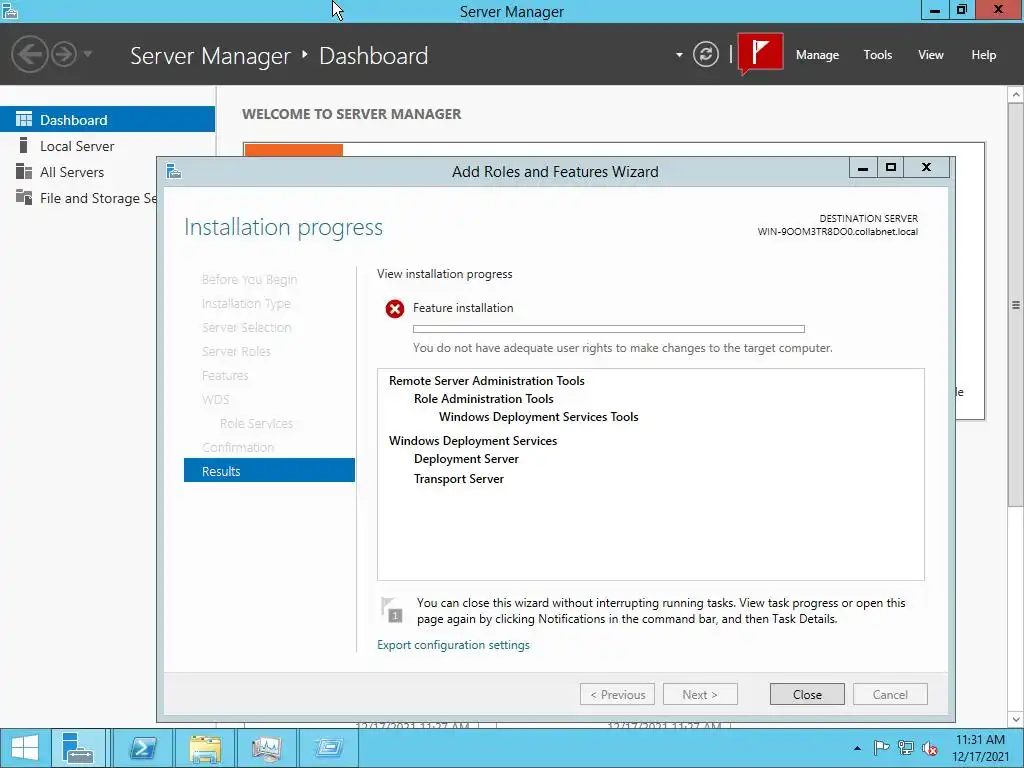This screenshot has height=768, width=1024.
Task: Click the Action Center flag in tray
Action: [881, 748]
